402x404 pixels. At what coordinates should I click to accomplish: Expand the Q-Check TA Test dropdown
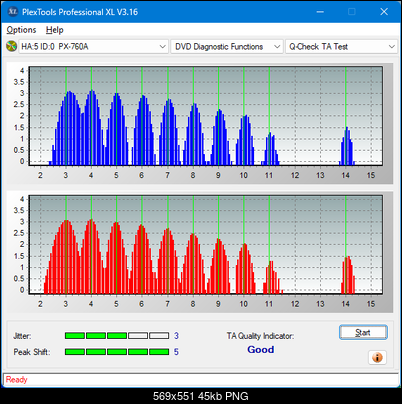coord(341,47)
